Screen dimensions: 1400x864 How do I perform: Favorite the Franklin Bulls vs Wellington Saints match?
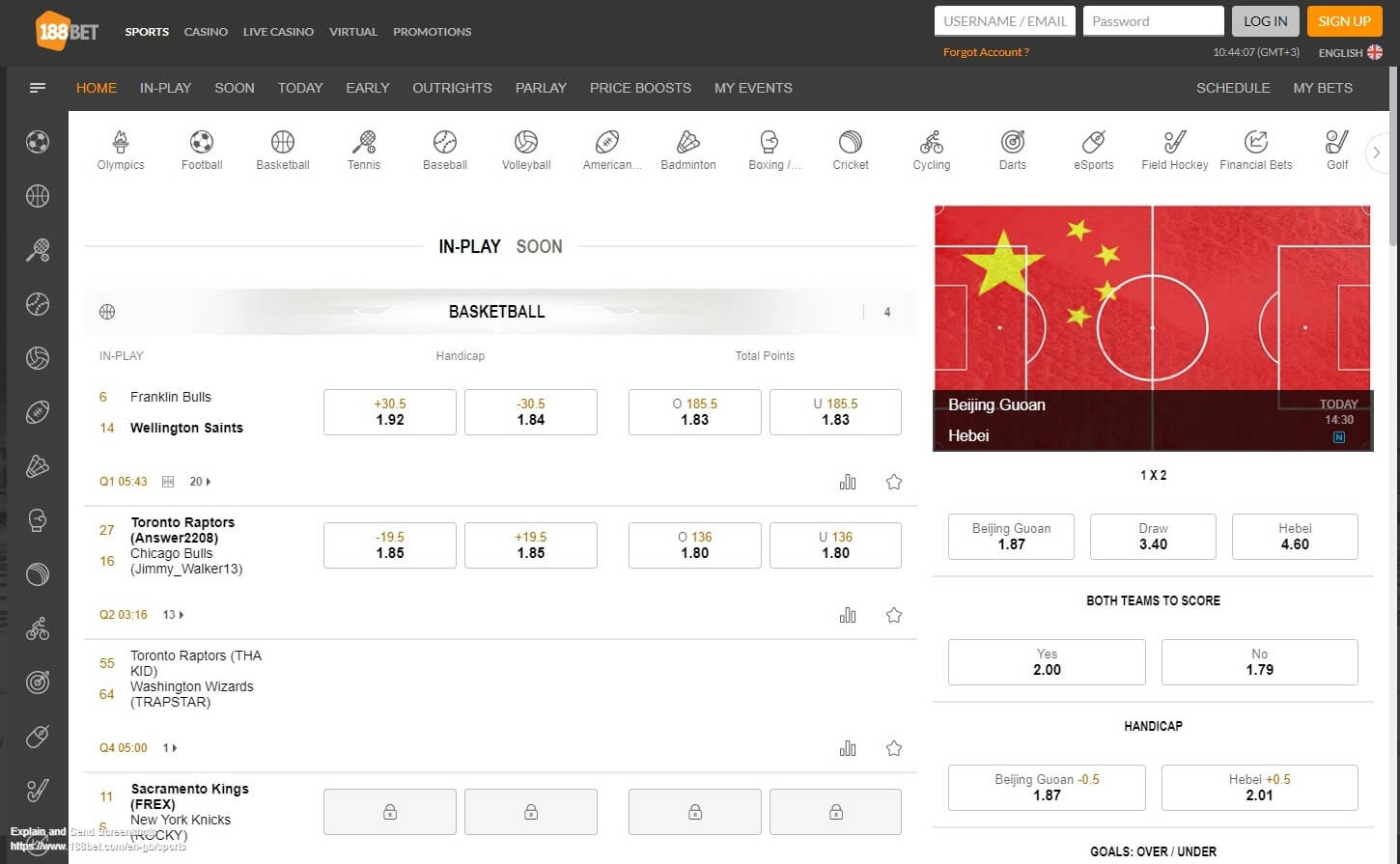tap(894, 482)
